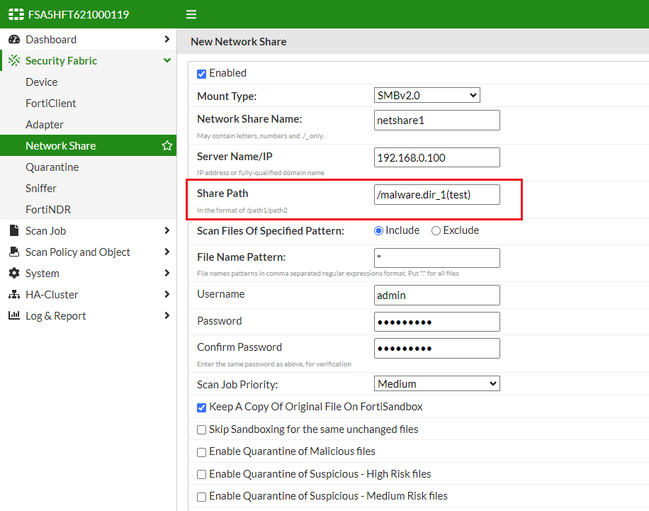The width and height of the screenshot is (649, 511).
Task: Open the Mount Type SMBv2.0 dropdown
Action: [x=427, y=96]
